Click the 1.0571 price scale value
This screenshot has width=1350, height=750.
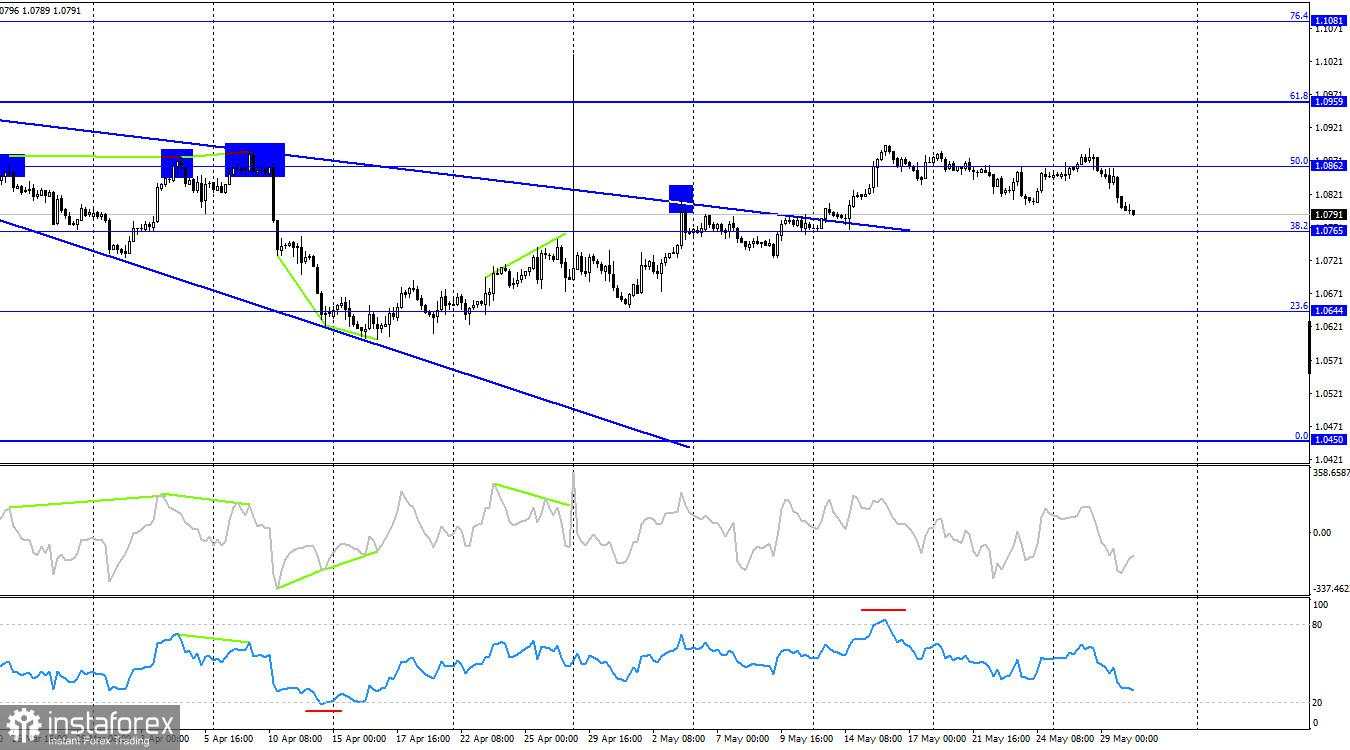coord(1331,361)
